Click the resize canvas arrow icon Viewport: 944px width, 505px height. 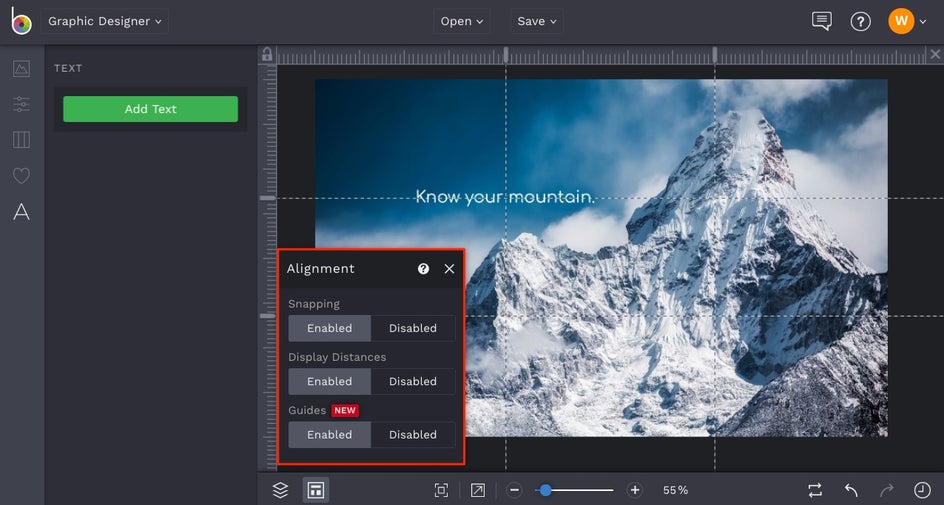tap(477, 490)
